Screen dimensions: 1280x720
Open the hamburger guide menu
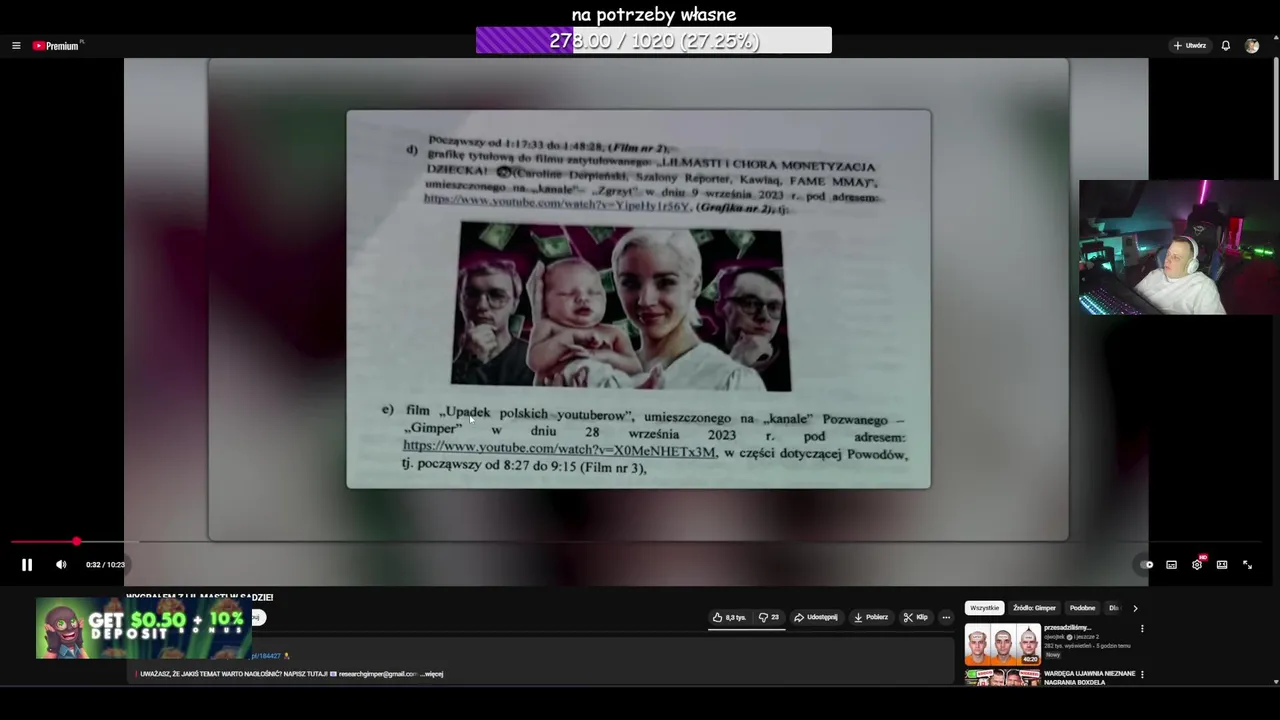16,46
